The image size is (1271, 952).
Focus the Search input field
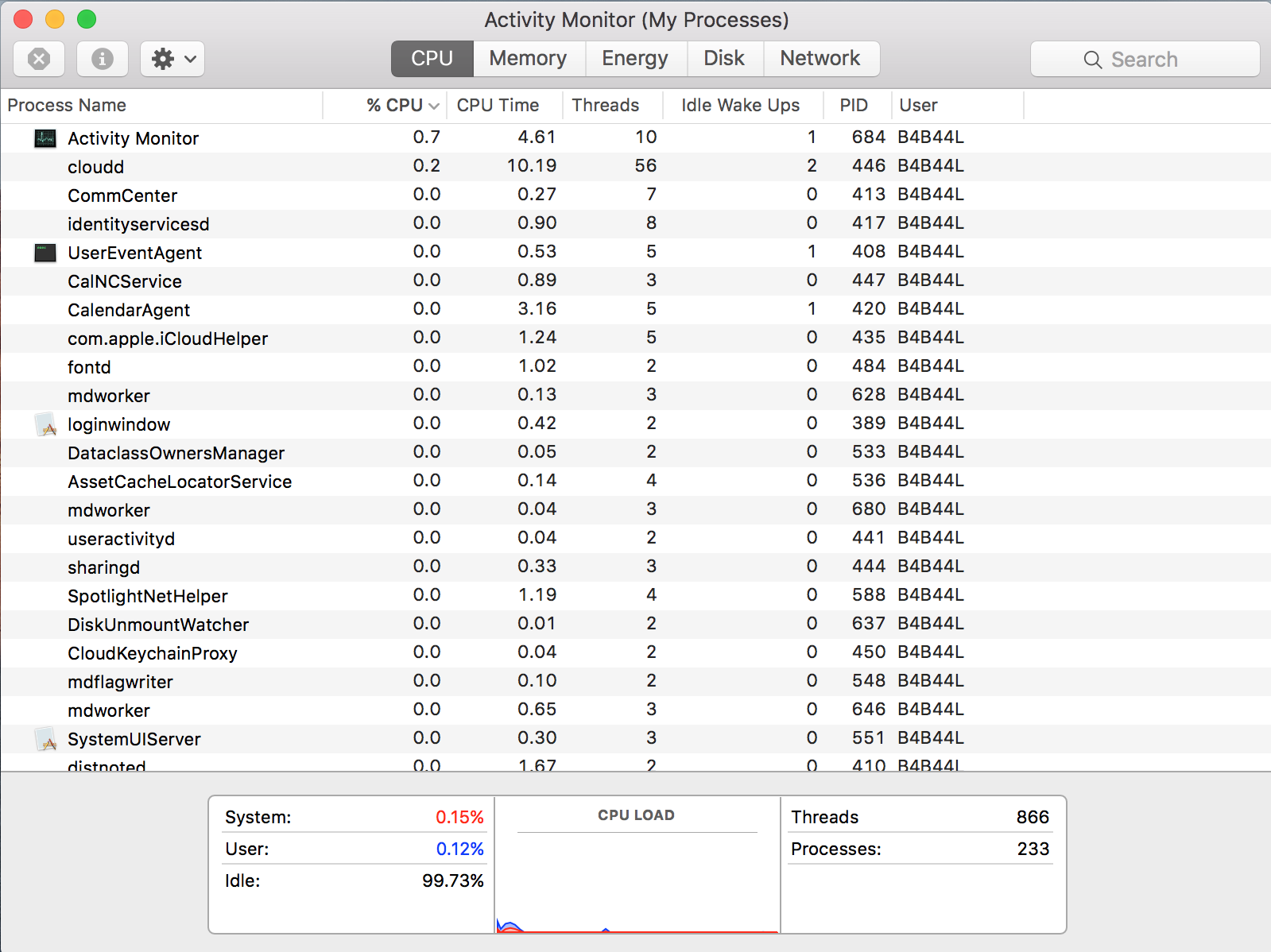click(x=1145, y=59)
